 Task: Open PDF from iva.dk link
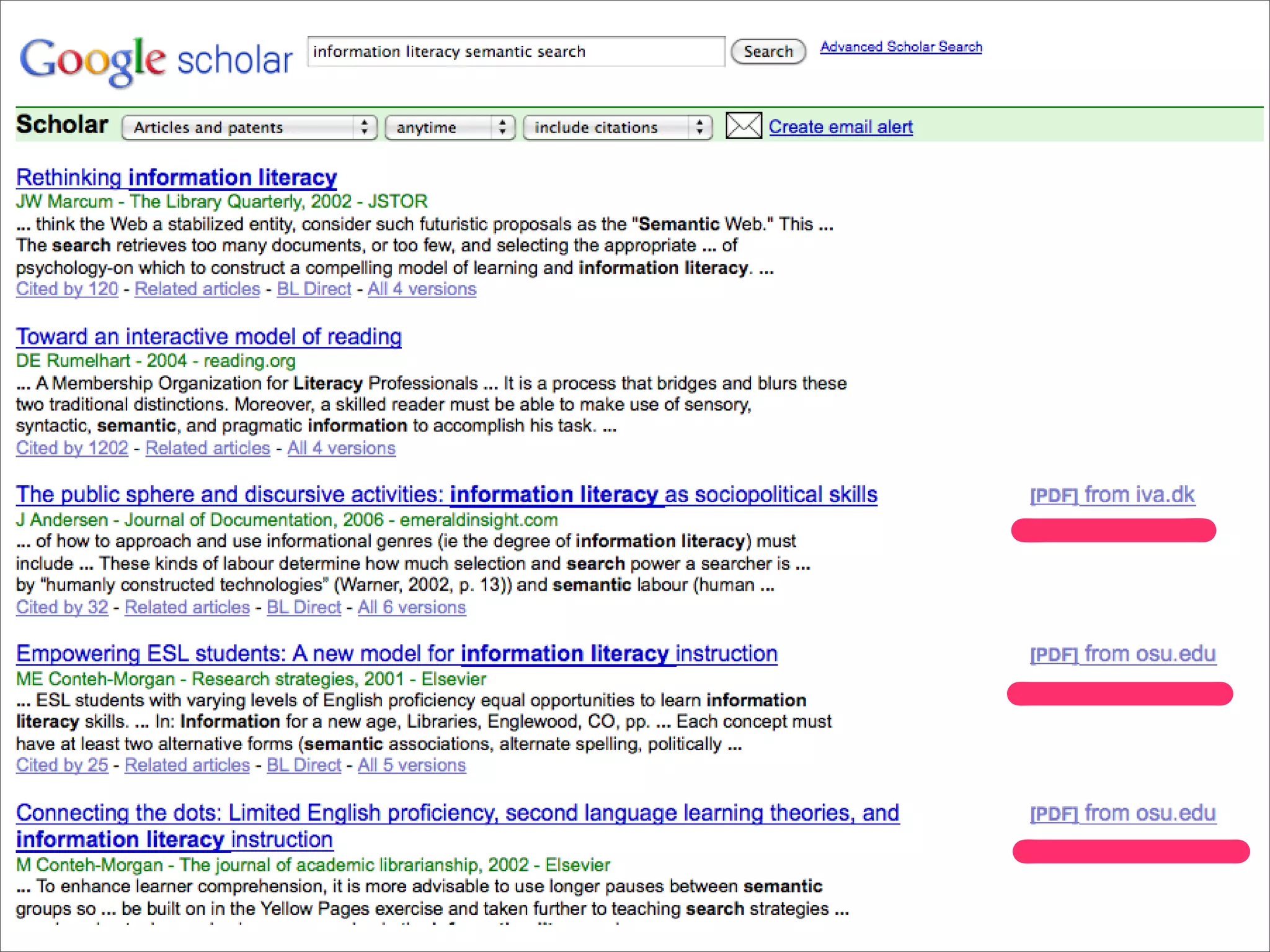click(1112, 495)
